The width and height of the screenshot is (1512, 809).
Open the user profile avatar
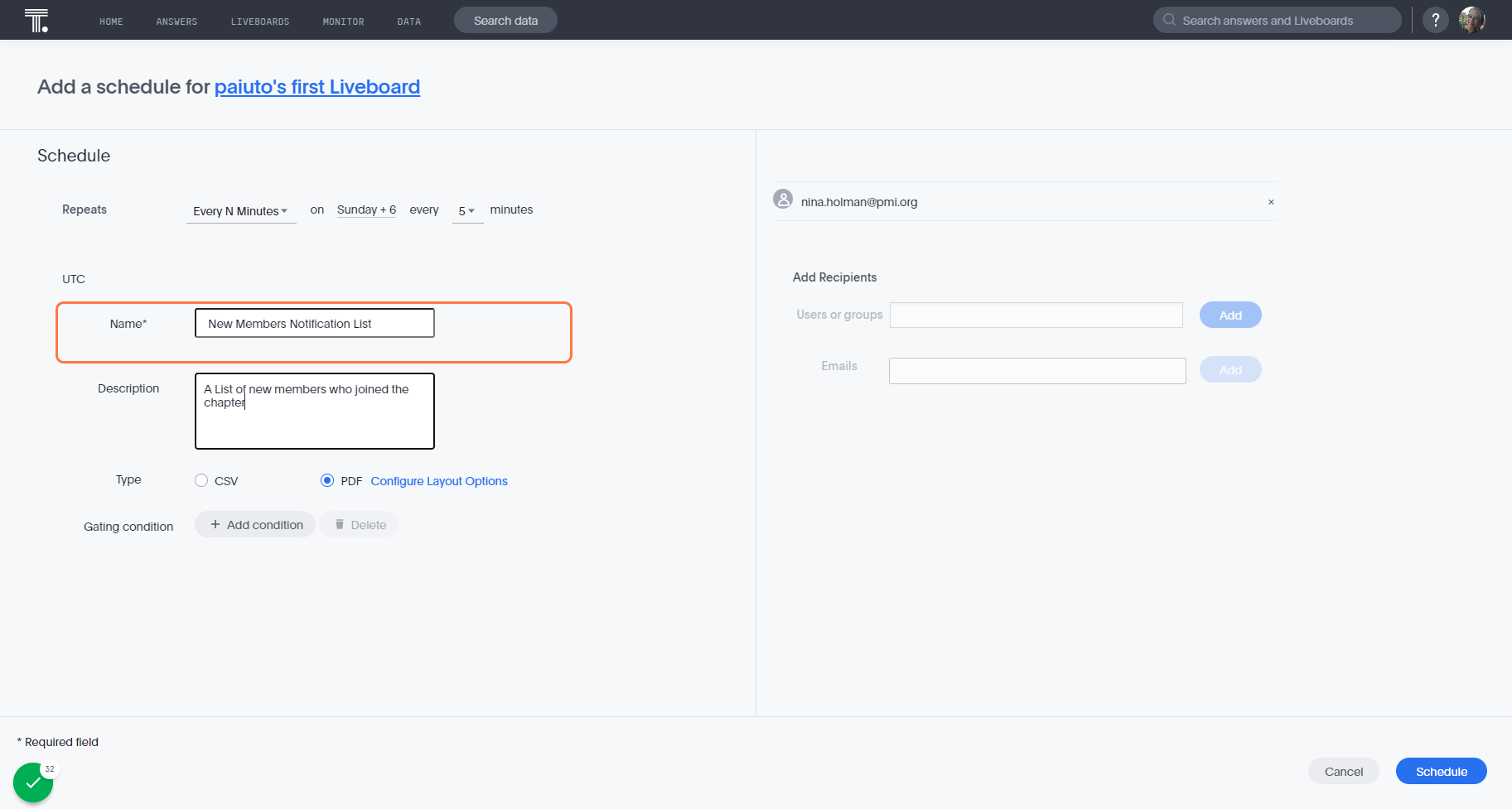click(x=1472, y=20)
